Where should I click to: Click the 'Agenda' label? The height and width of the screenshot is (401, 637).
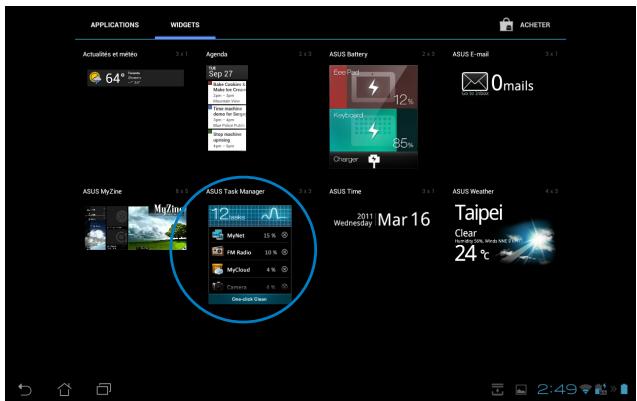pos(217,54)
